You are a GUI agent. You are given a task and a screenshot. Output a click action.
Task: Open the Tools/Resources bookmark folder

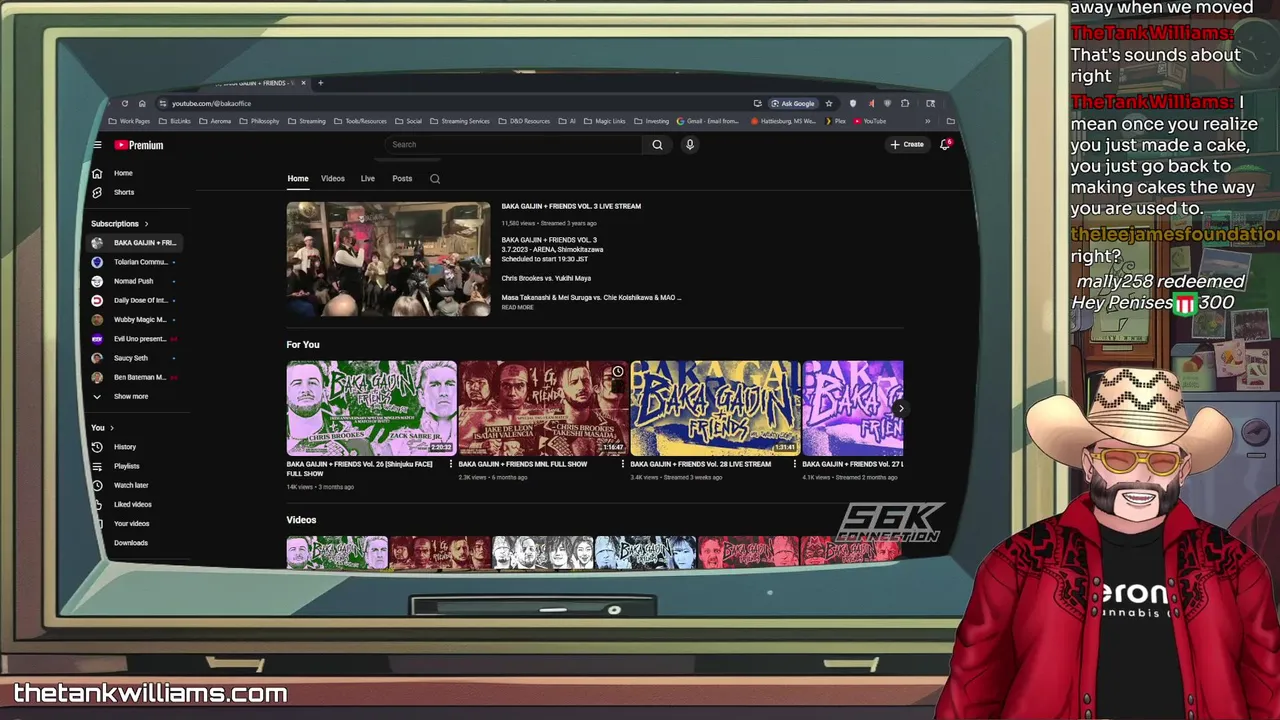point(360,121)
